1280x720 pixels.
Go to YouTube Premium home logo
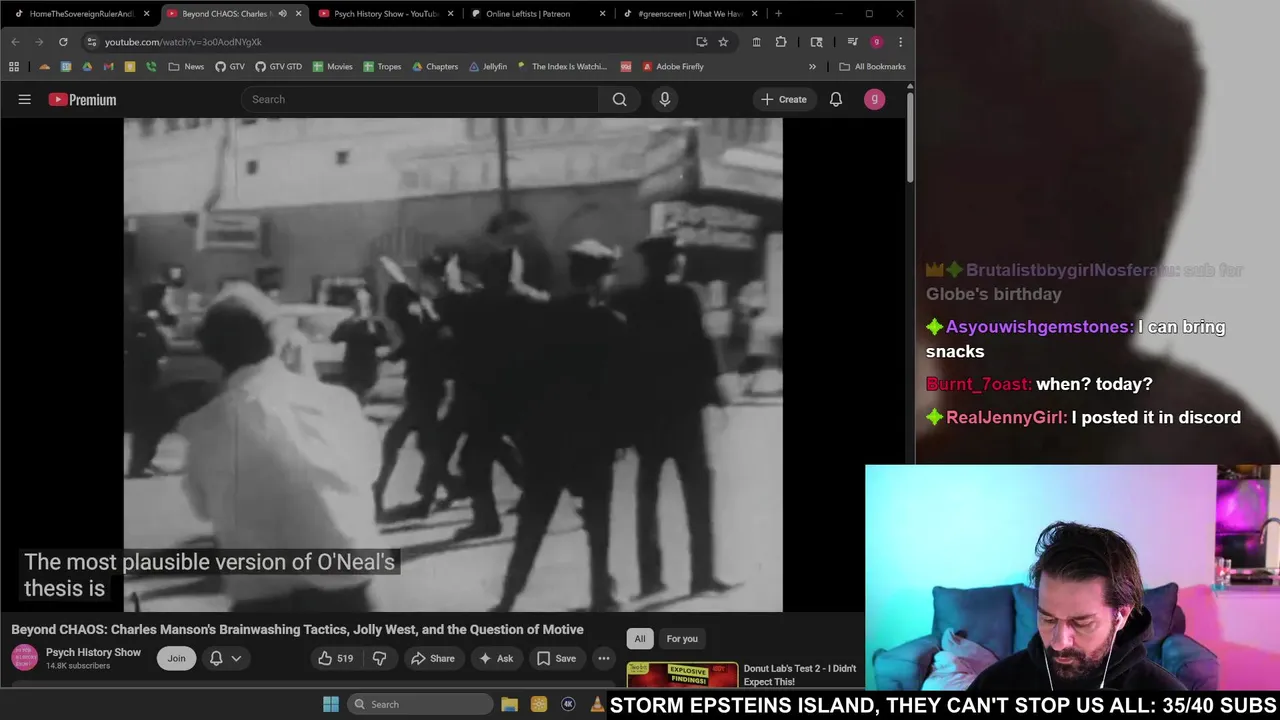82,99
